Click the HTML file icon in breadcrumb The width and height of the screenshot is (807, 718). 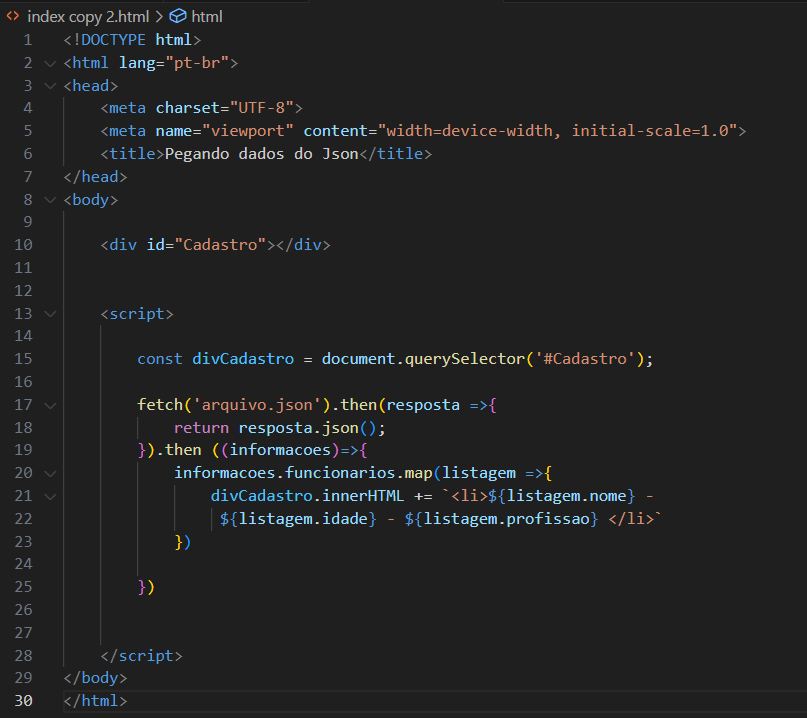point(13,16)
